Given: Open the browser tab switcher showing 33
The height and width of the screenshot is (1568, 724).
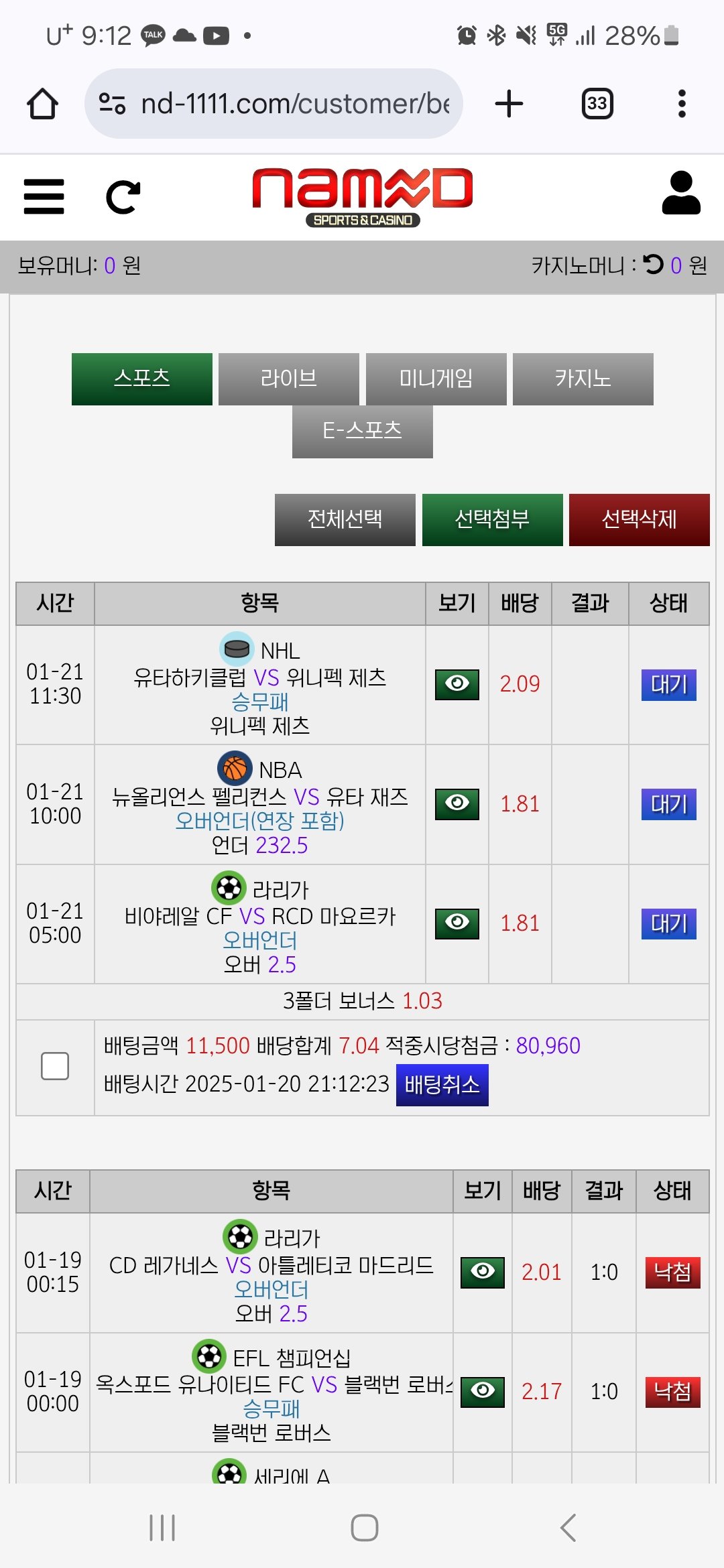Looking at the screenshot, I should [597, 104].
